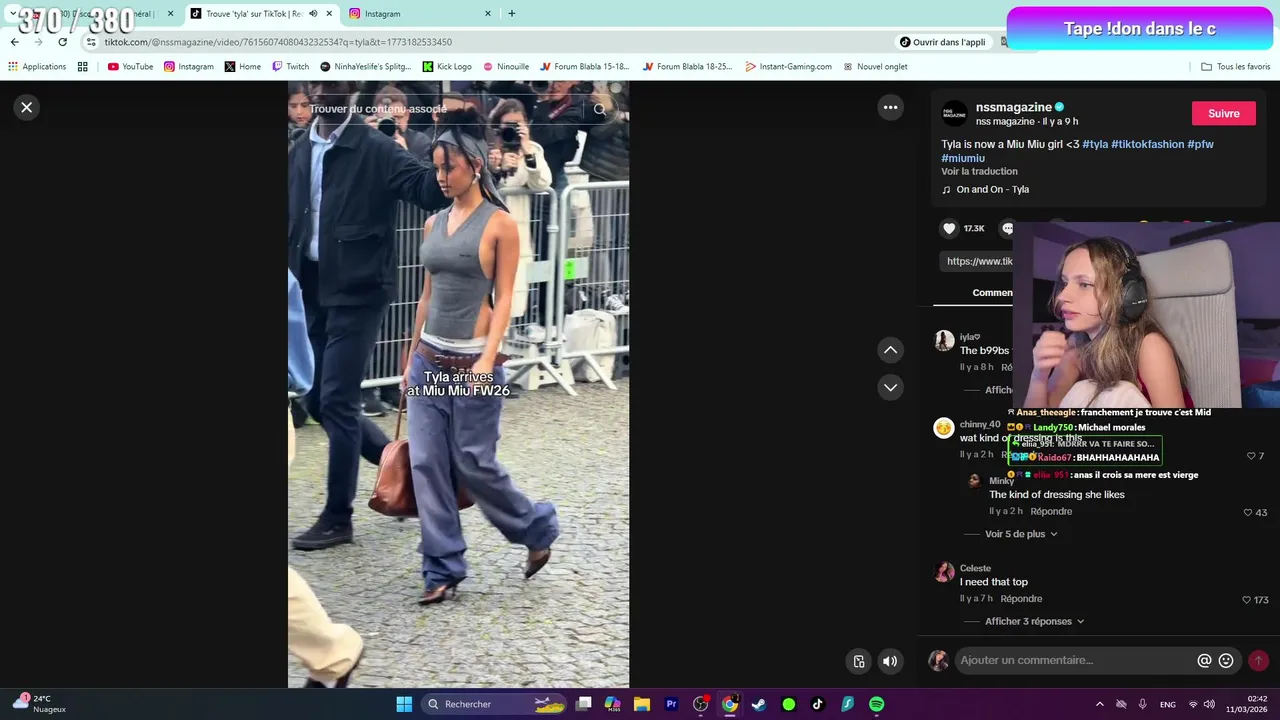Screen dimensions: 1280x720
Task: Reply to Minky's comment
Action: (1051, 511)
